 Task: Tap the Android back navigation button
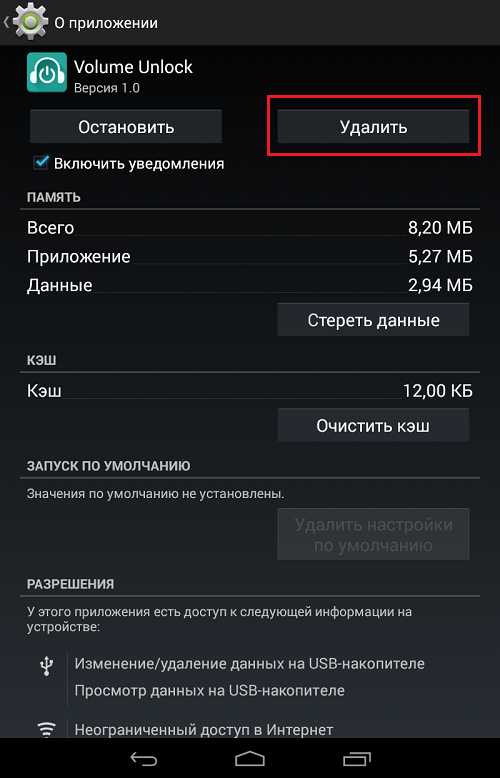(x=143, y=758)
